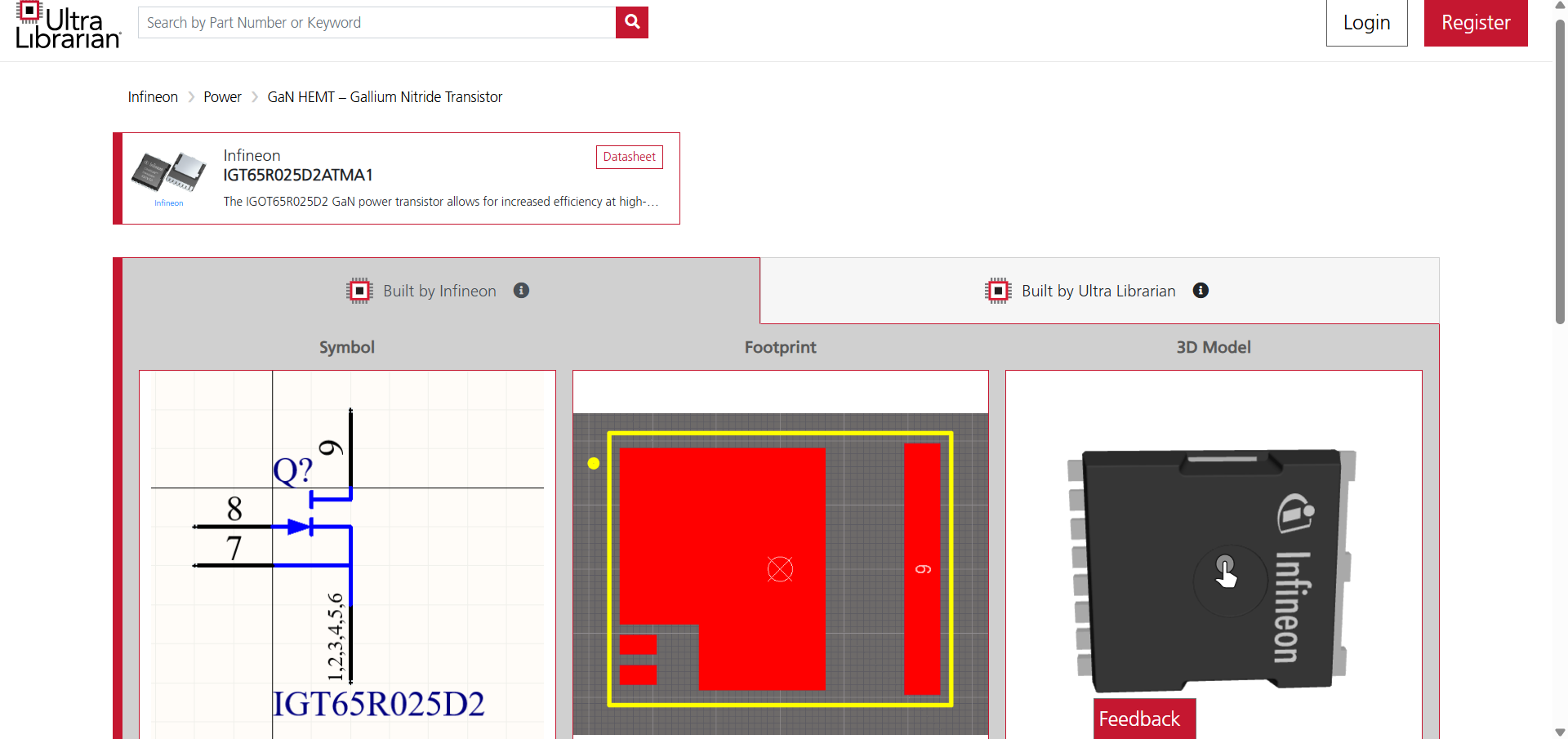Focus the part number search field
The width and height of the screenshot is (1568, 739).
coord(376,23)
